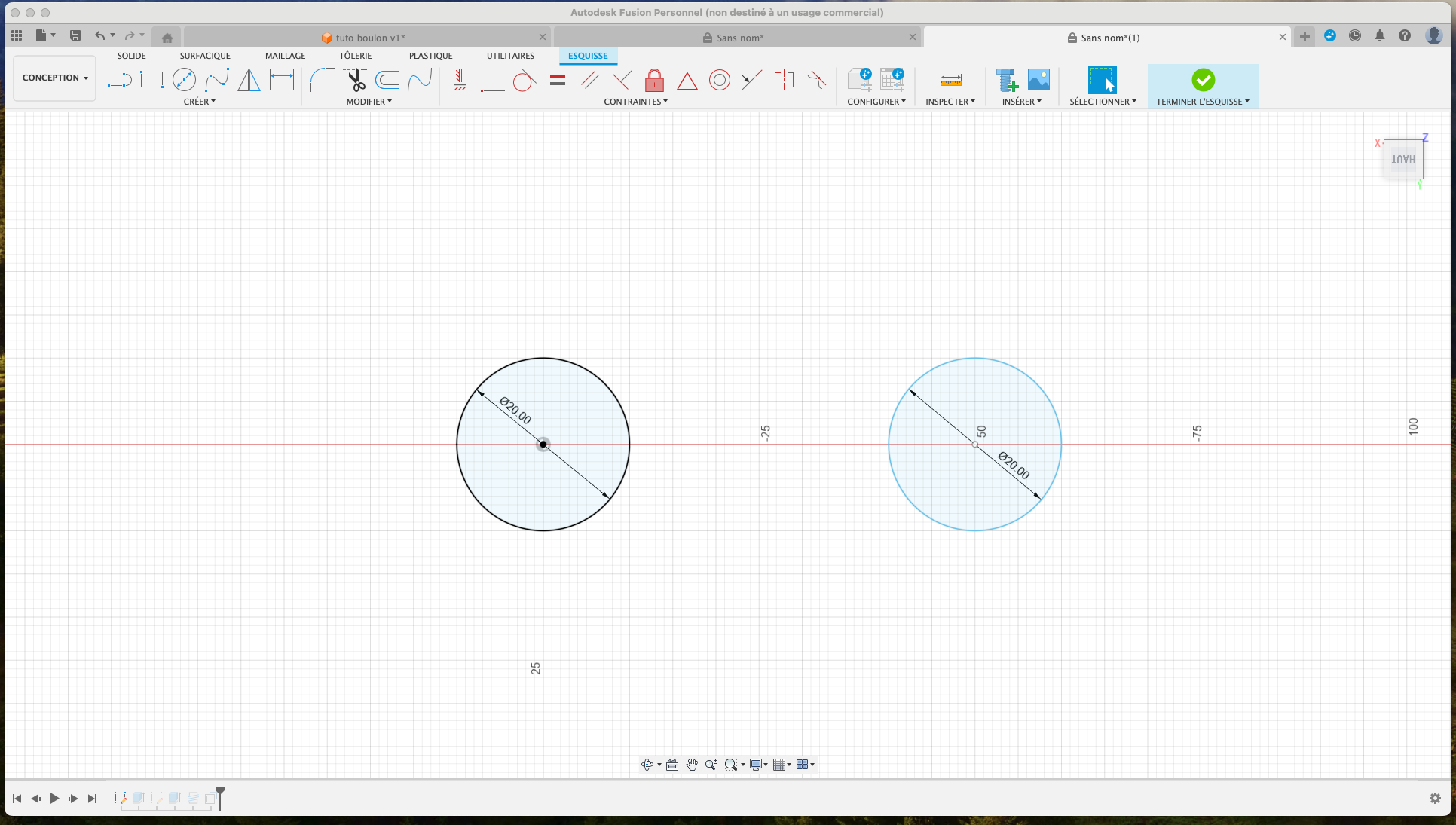Play the timeline
Image resolution: width=1456 pixels, height=825 pixels.
tap(54, 799)
